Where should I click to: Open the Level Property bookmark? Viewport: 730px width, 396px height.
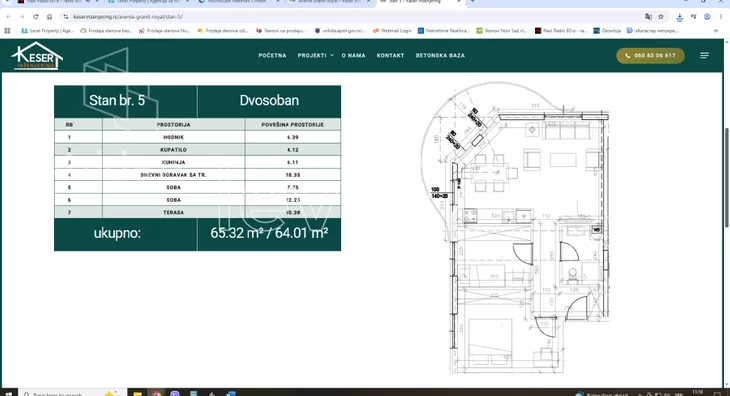47,31
